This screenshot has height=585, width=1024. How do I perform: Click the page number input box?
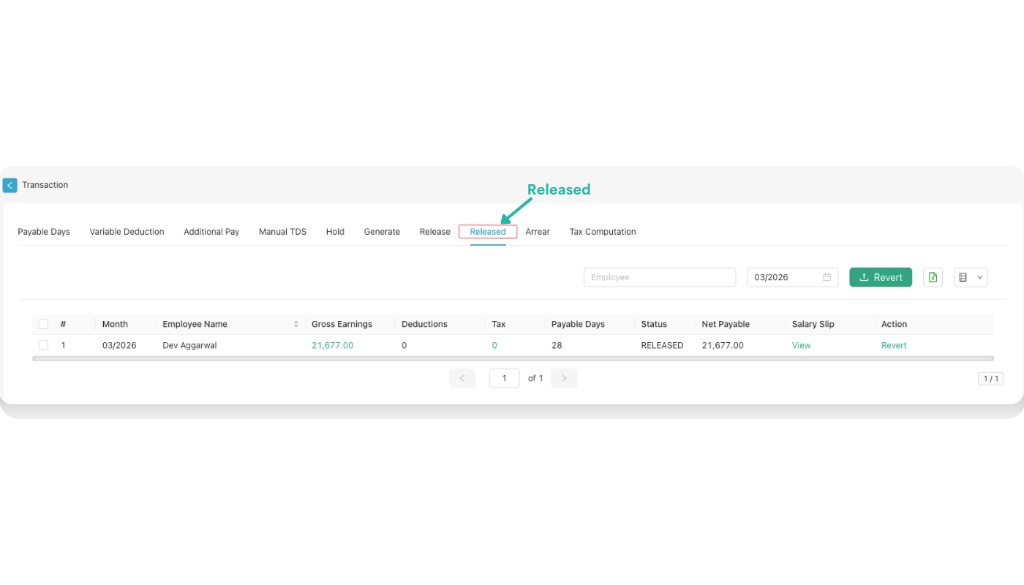click(504, 378)
